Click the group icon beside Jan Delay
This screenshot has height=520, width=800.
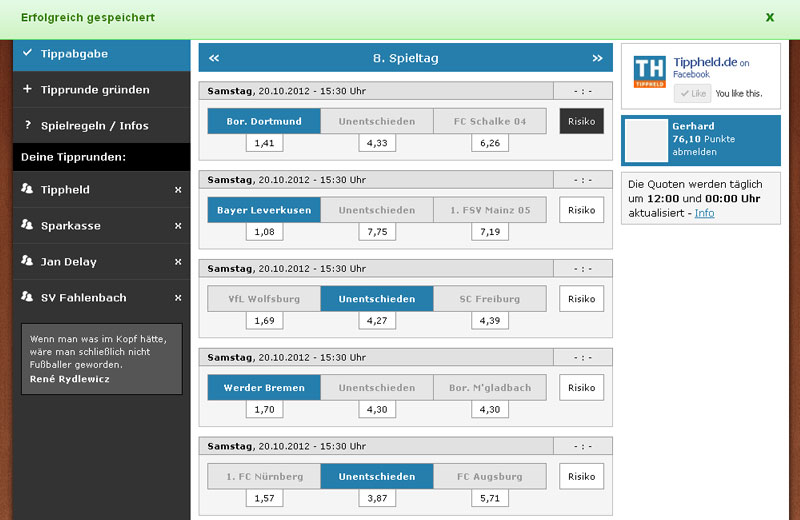pyautogui.click(x=27, y=261)
